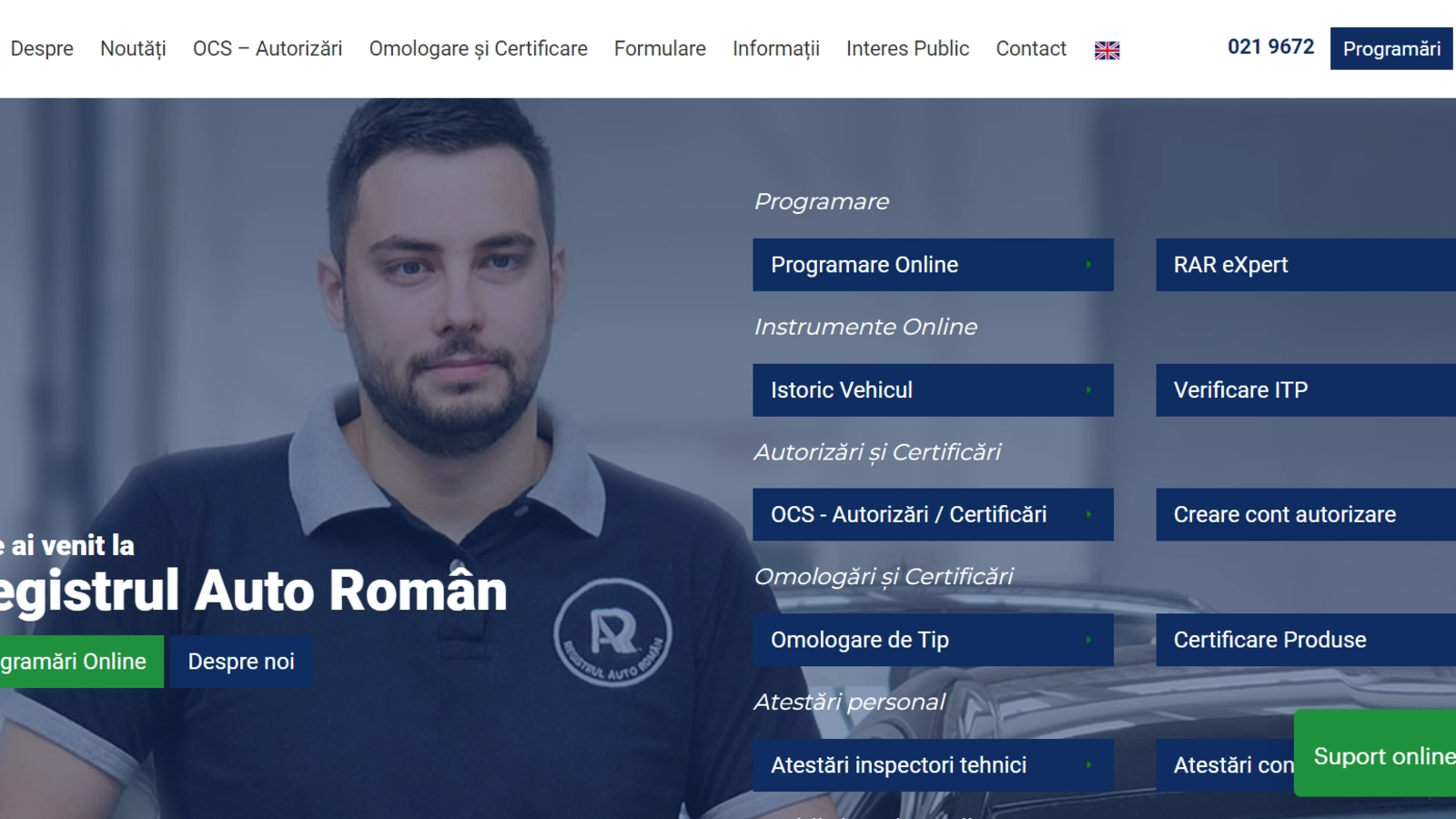The height and width of the screenshot is (819, 1456).
Task: Switch language via the UK flag icon
Action: [x=1107, y=50]
